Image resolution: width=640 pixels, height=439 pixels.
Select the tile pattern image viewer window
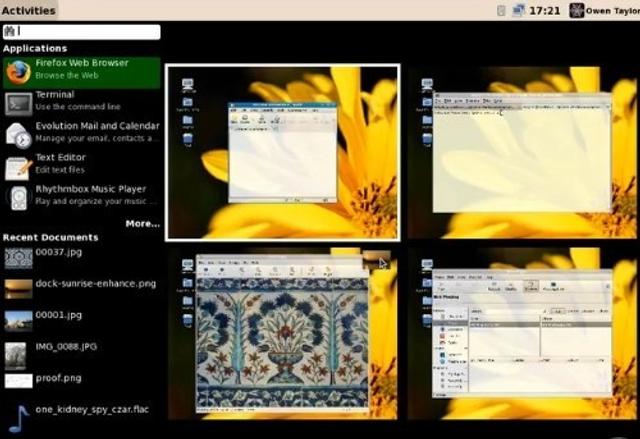coord(283,338)
